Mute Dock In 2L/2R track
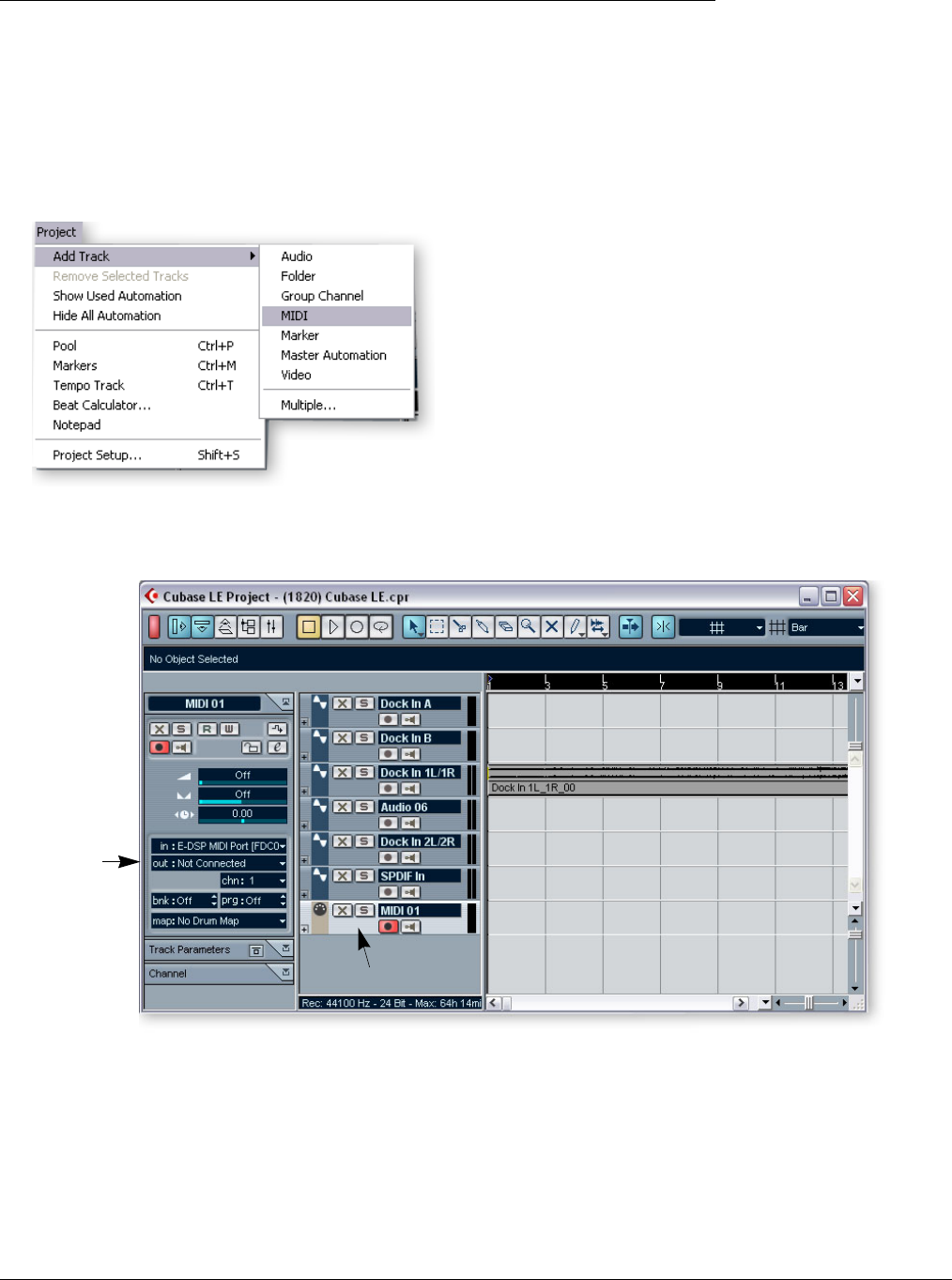The image size is (952, 1280). point(343,841)
